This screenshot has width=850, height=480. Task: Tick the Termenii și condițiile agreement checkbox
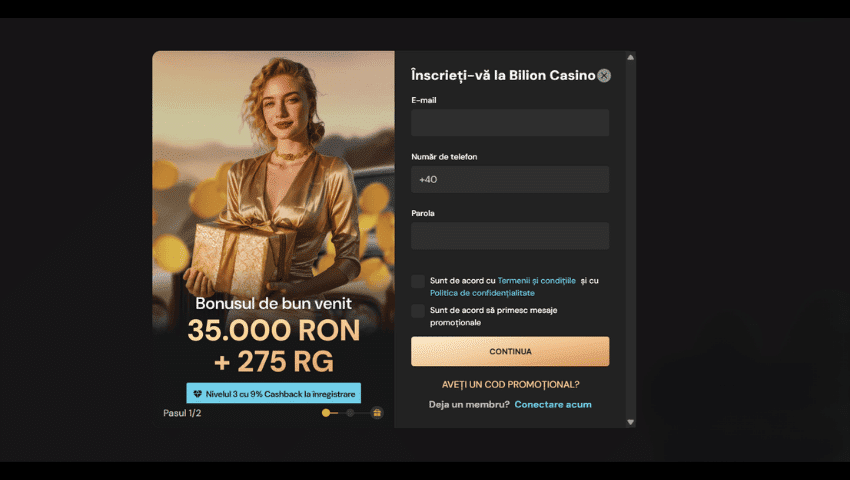[418, 281]
